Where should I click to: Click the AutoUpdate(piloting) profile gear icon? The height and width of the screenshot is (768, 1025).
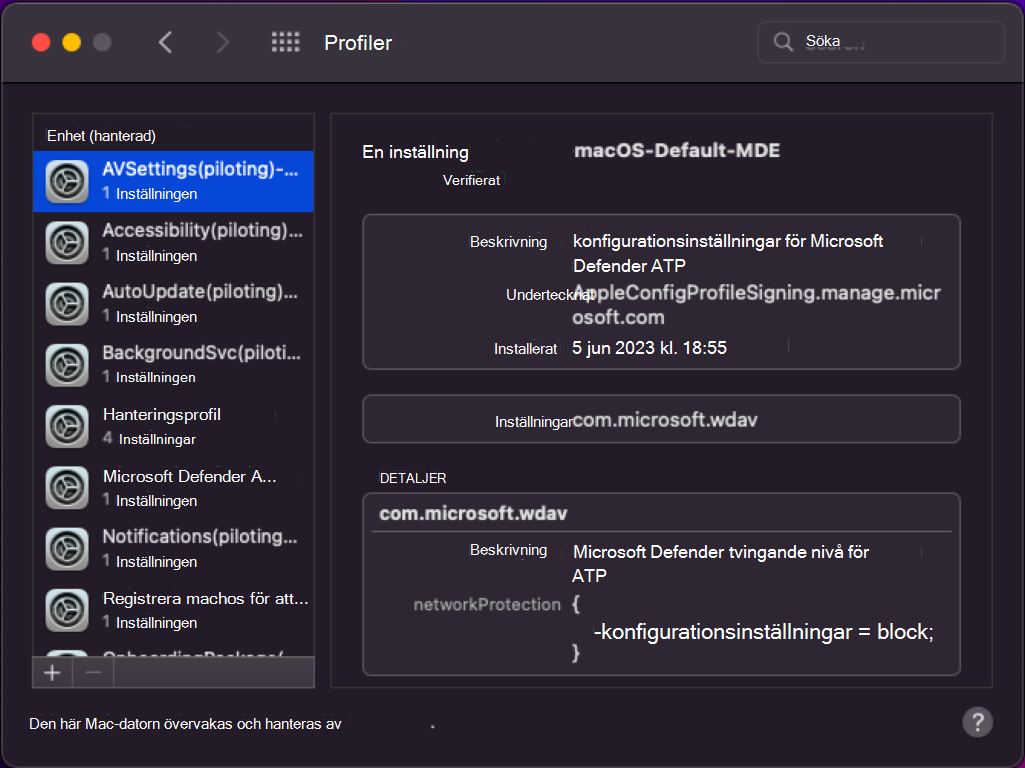coord(67,304)
